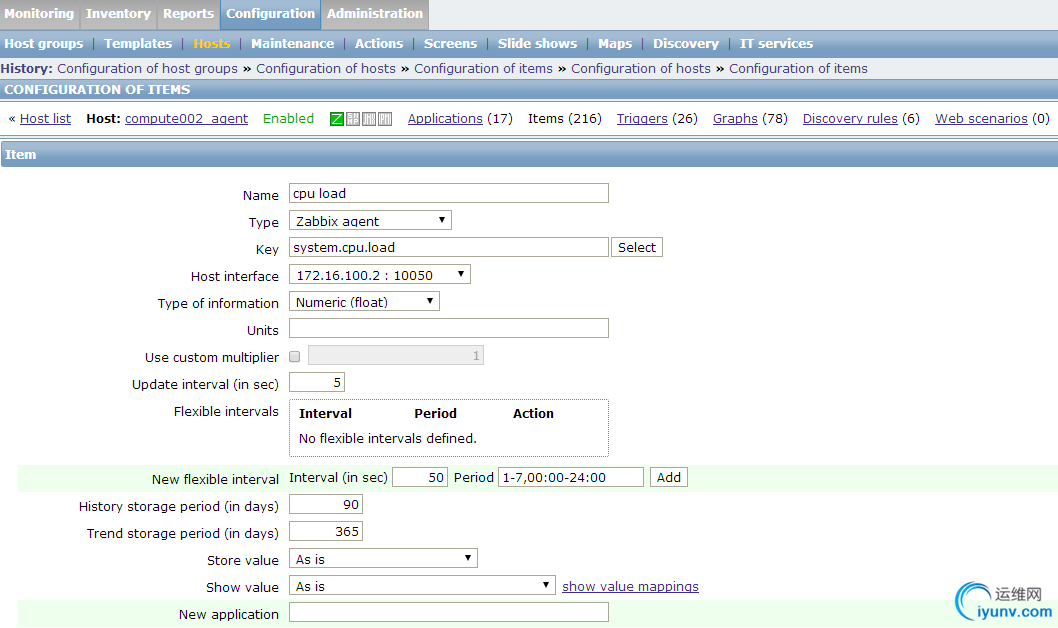This screenshot has height=628, width=1058.
Task: Select the Hosts submenu item
Action: (212, 44)
